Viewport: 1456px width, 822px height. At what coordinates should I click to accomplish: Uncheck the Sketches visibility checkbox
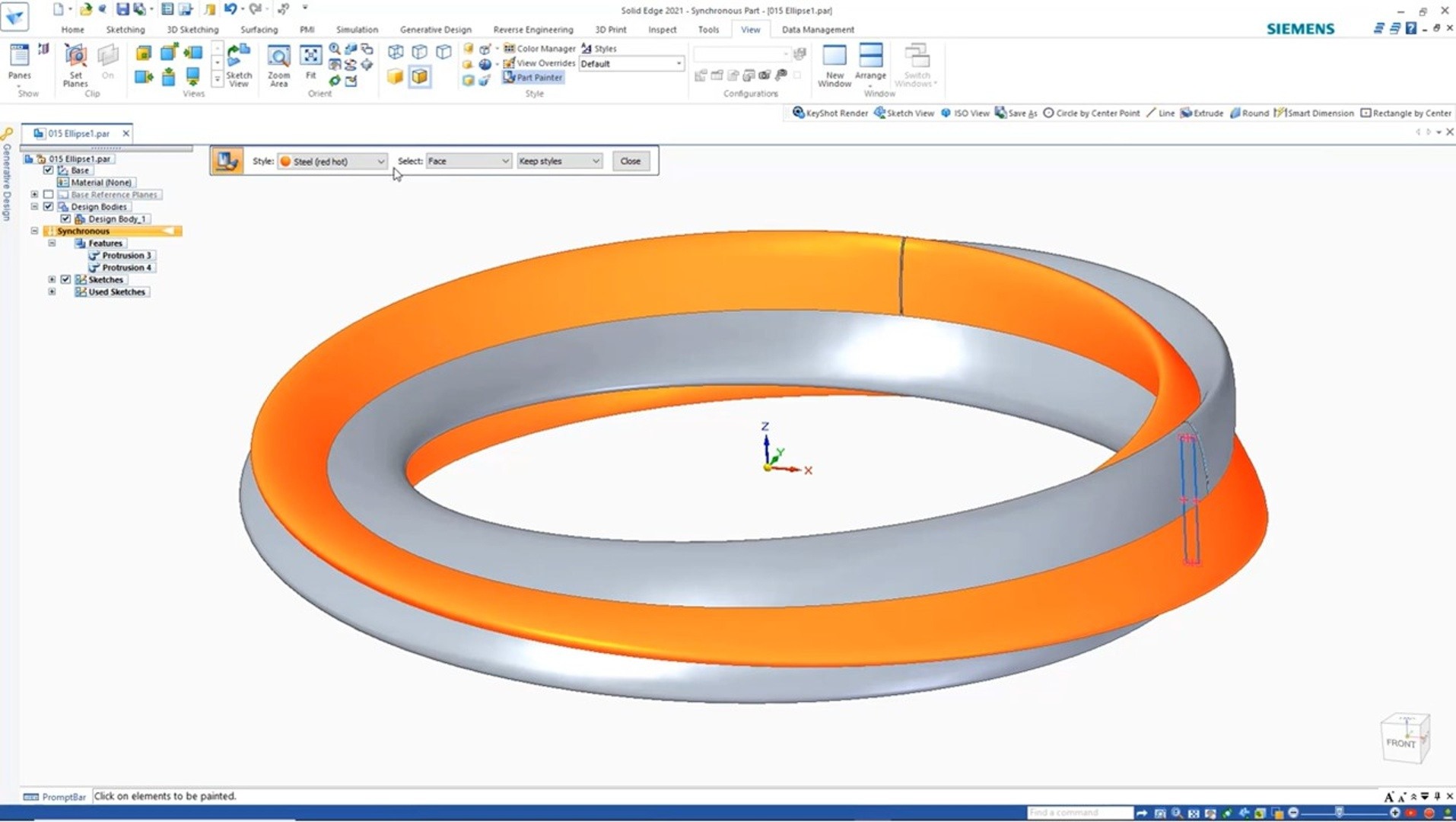tap(66, 280)
